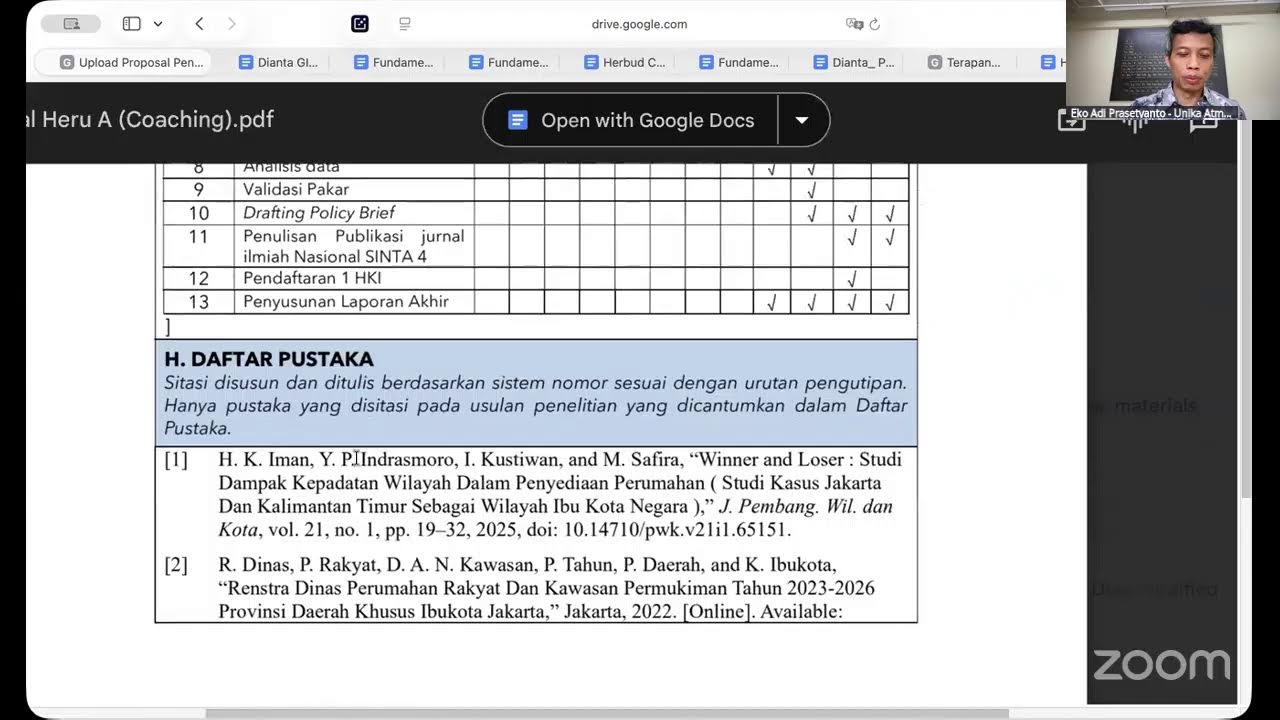The width and height of the screenshot is (1280, 720).
Task: Click the check mark in the Validasi Pakar row
Action: pyautogui.click(x=811, y=189)
